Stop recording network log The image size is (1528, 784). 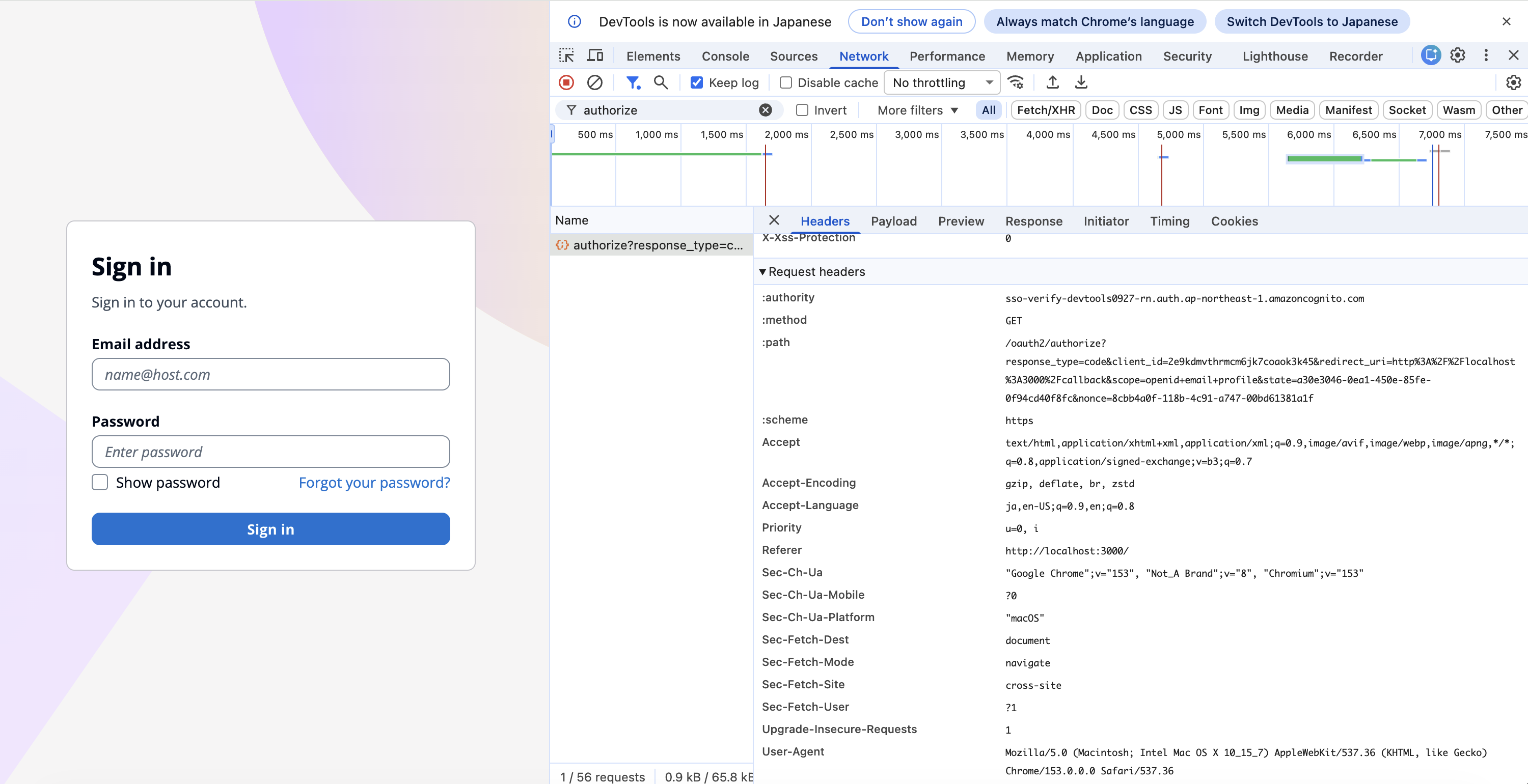[x=566, y=82]
